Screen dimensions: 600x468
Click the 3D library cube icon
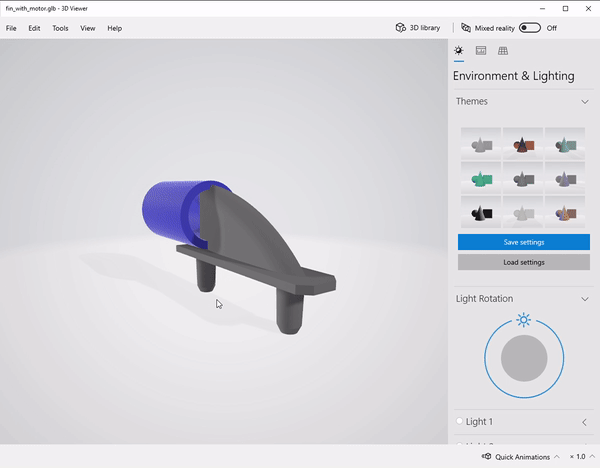click(400, 28)
